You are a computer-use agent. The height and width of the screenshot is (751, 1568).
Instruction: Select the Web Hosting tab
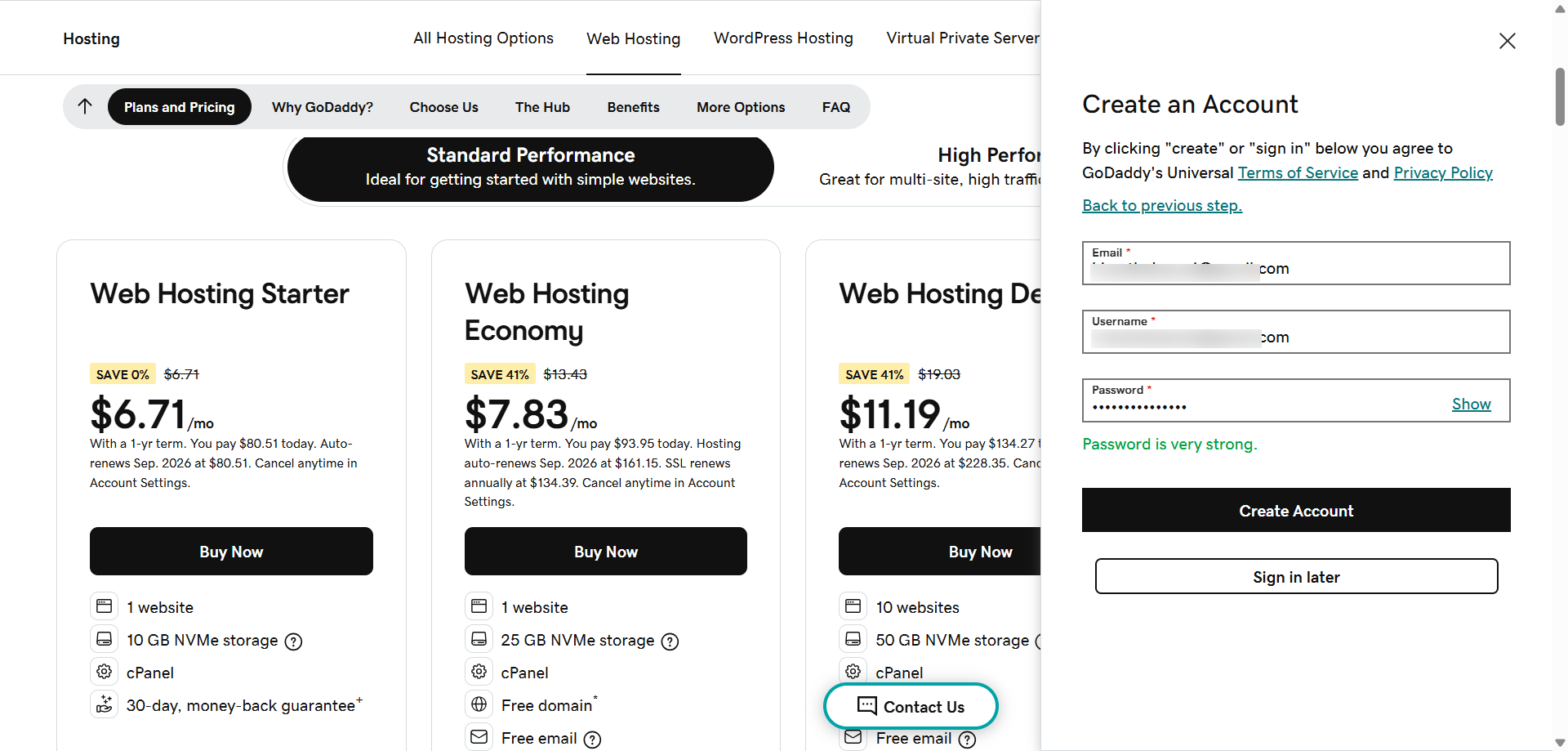point(634,38)
